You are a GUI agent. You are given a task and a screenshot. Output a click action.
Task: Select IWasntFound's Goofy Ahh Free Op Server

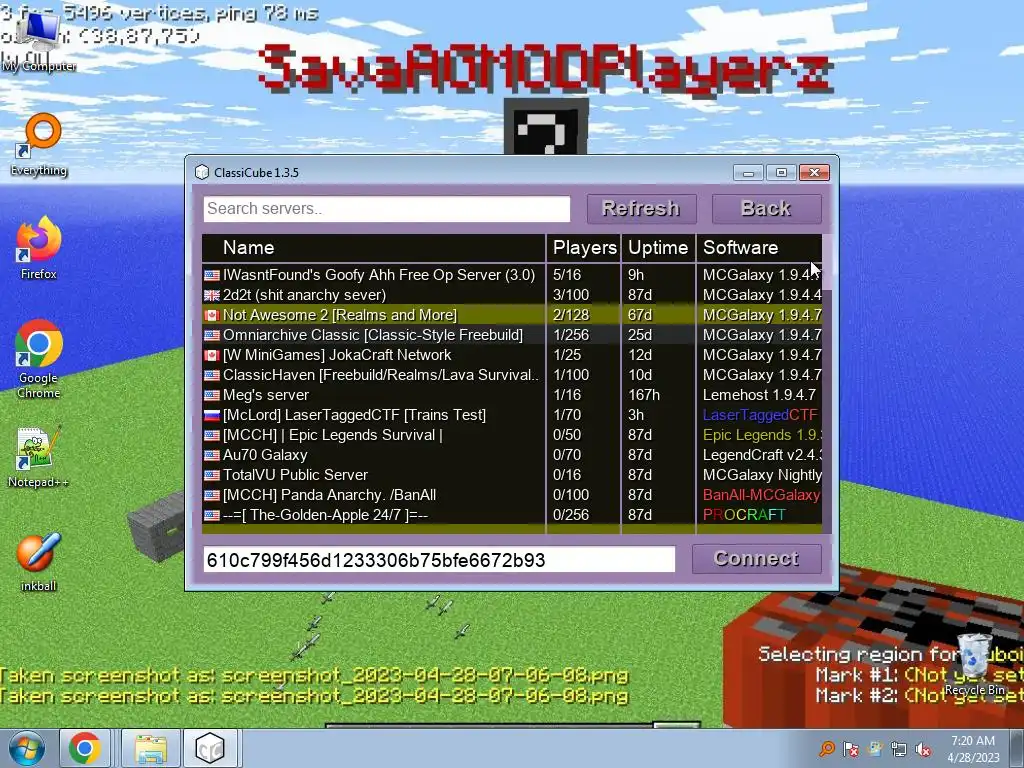coord(512,275)
